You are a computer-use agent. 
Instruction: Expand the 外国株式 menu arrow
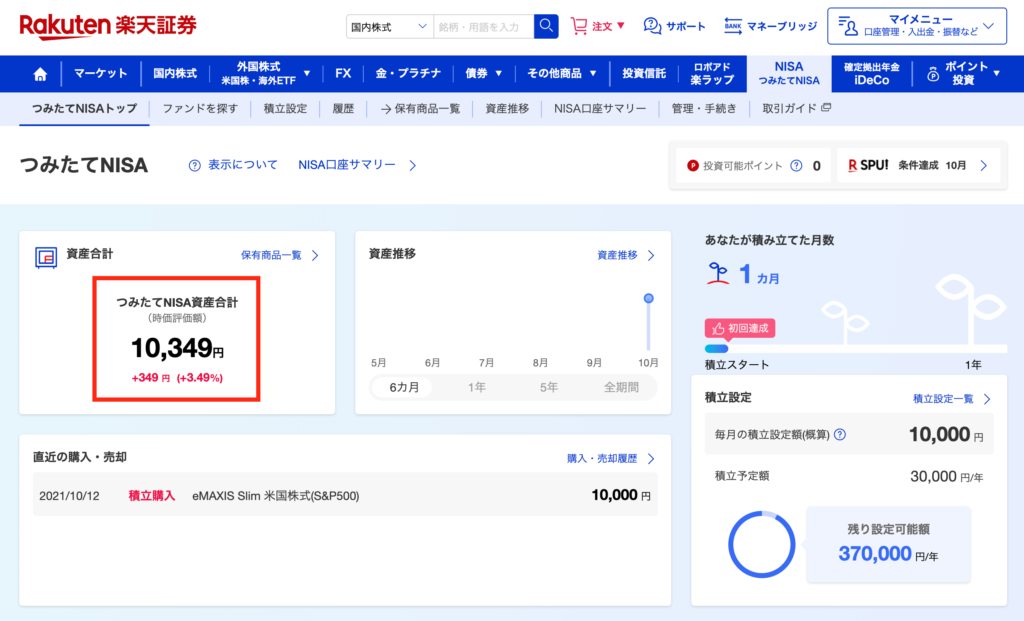coord(307,74)
